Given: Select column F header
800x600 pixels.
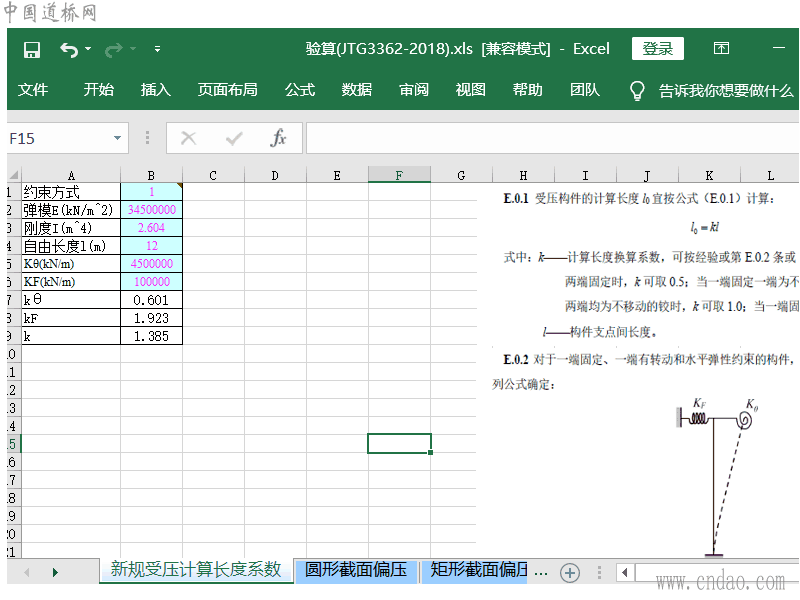Looking at the screenshot, I should pyautogui.click(x=399, y=175).
